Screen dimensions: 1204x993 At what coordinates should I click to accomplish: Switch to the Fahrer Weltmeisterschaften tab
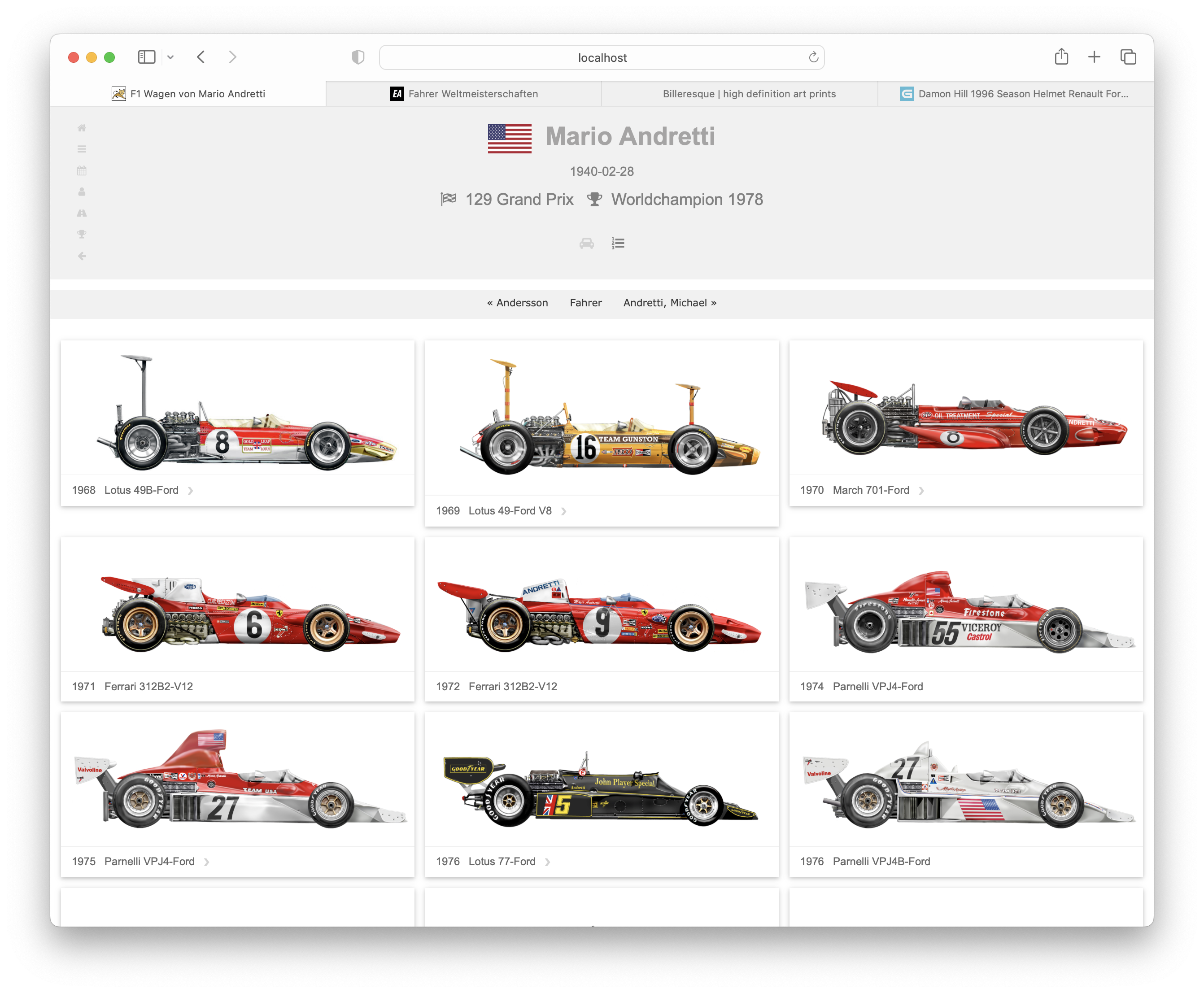463,94
